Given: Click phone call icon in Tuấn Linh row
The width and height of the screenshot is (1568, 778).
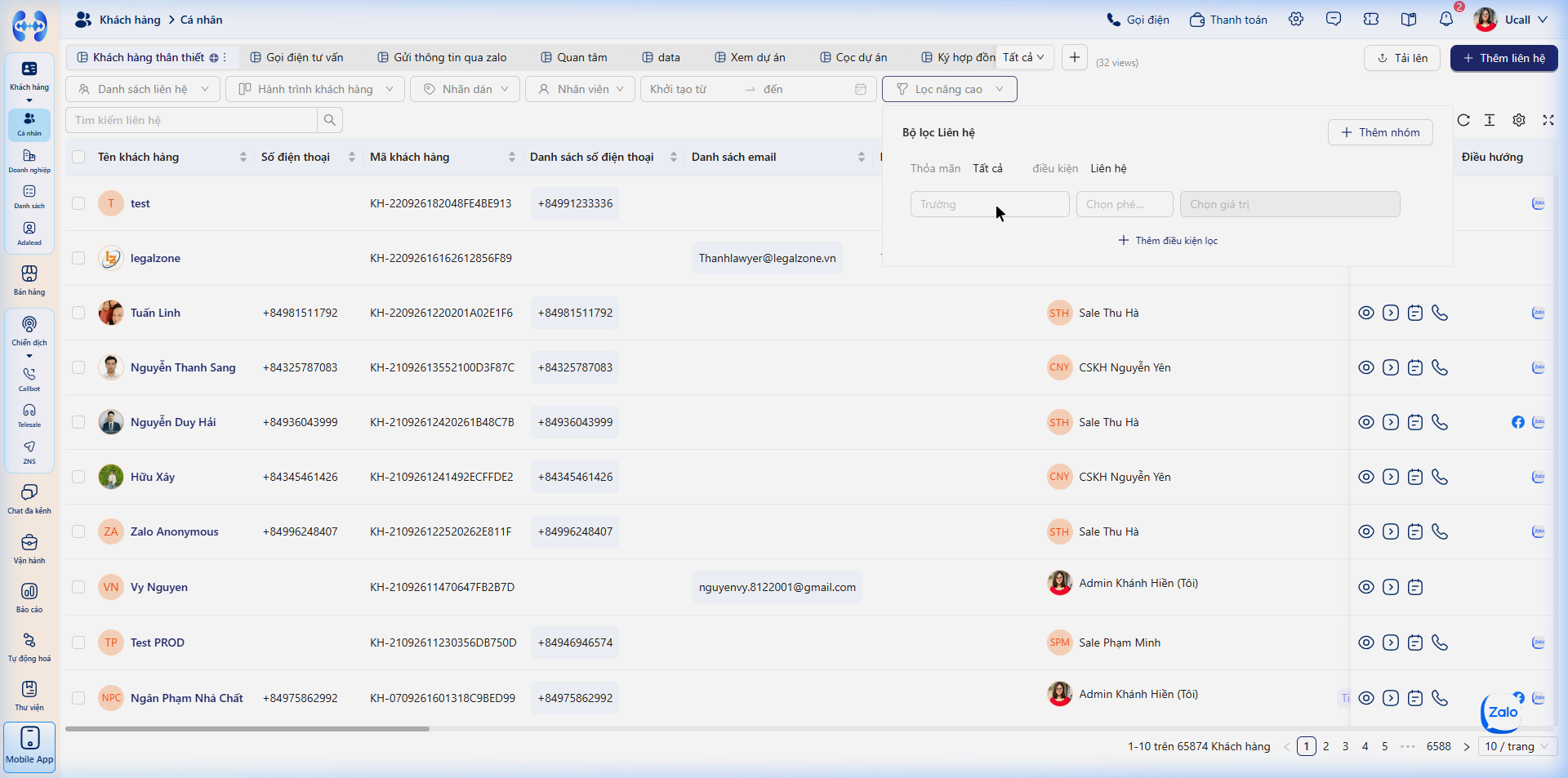Looking at the screenshot, I should click(x=1440, y=313).
